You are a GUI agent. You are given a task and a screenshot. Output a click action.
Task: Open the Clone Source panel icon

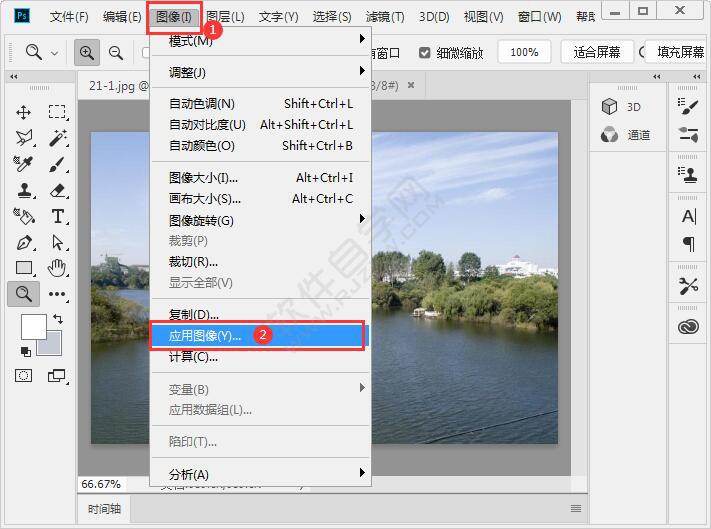click(x=688, y=175)
